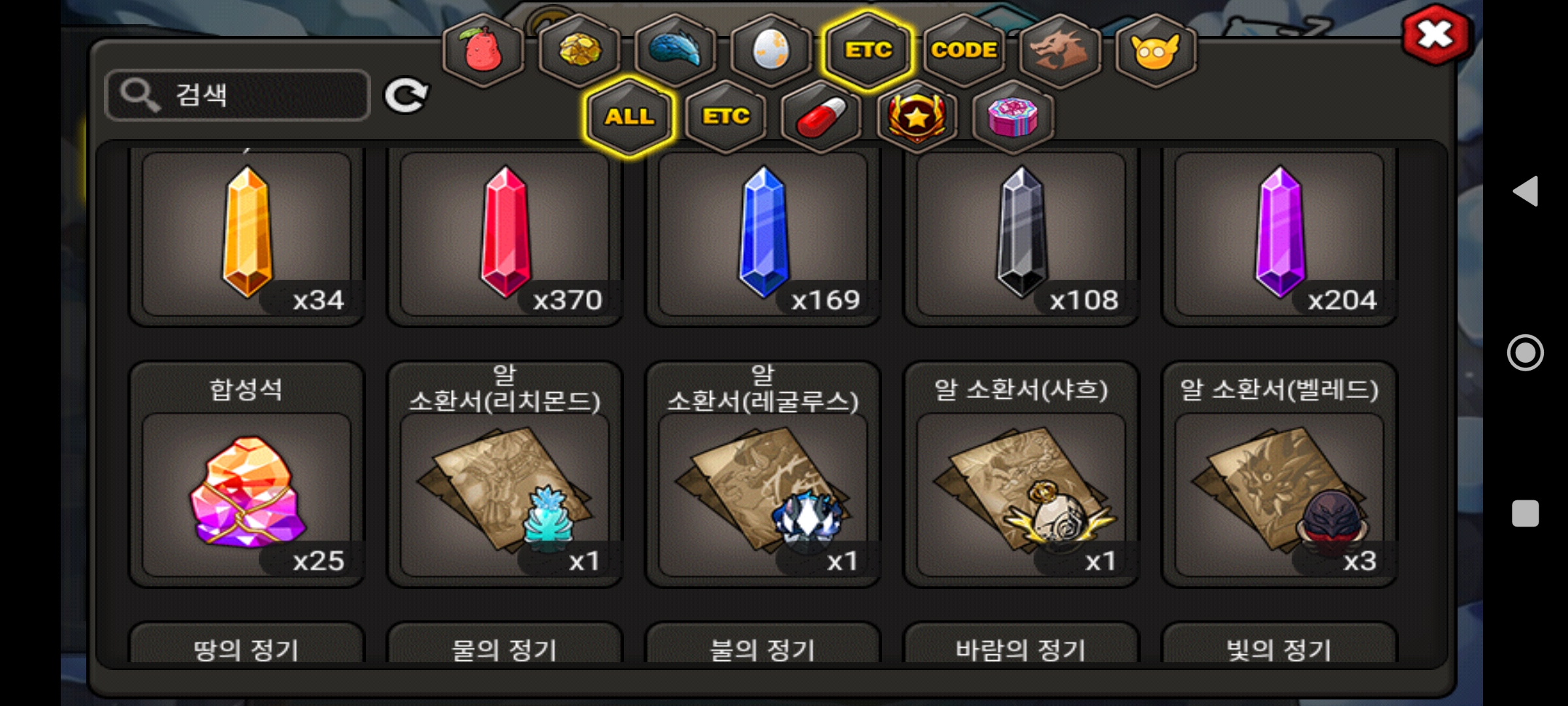Select the yellow mask creature icon
The image size is (1568, 706).
click(1156, 50)
